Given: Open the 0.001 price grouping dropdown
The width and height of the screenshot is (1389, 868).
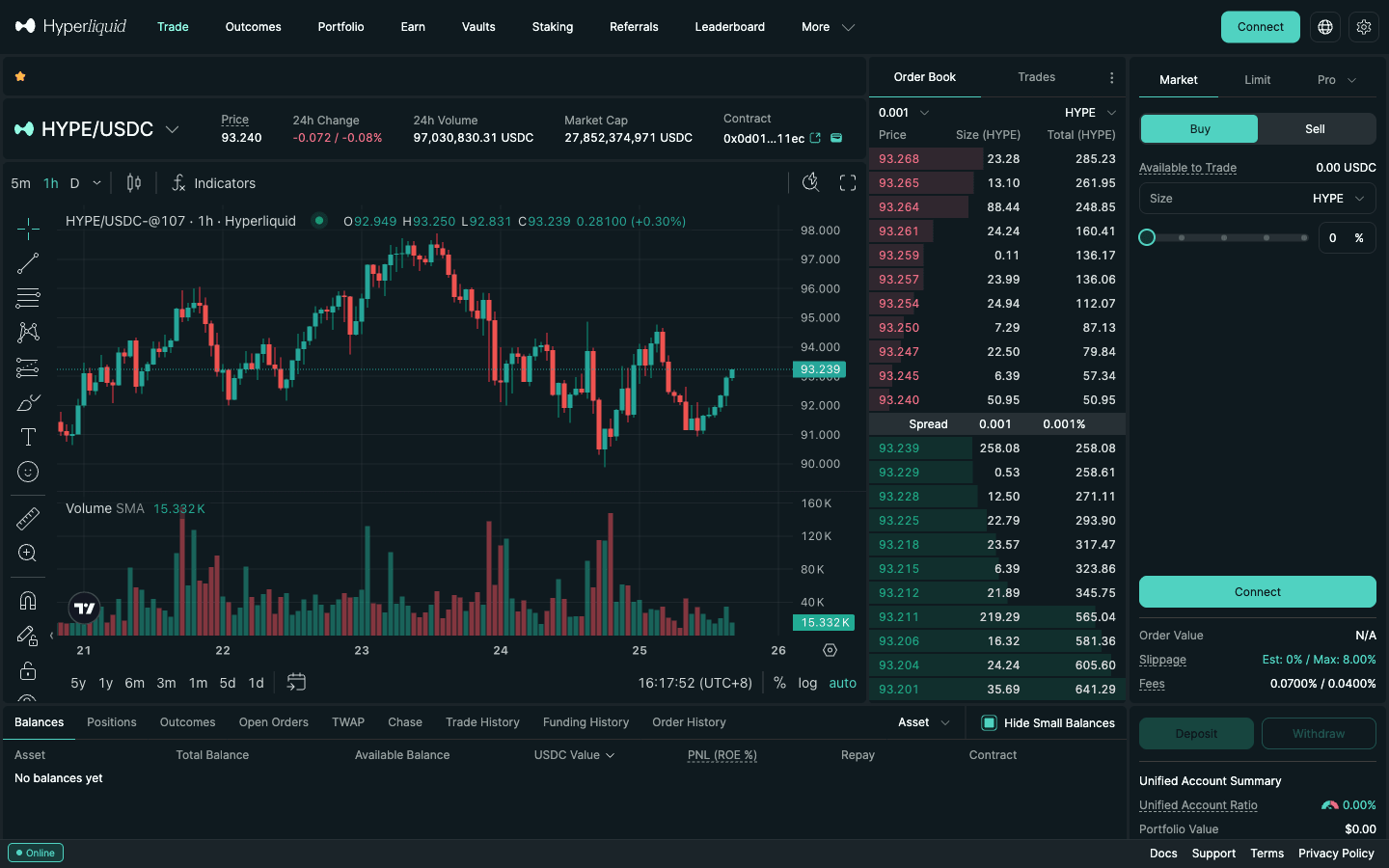Looking at the screenshot, I should [x=904, y=113].
